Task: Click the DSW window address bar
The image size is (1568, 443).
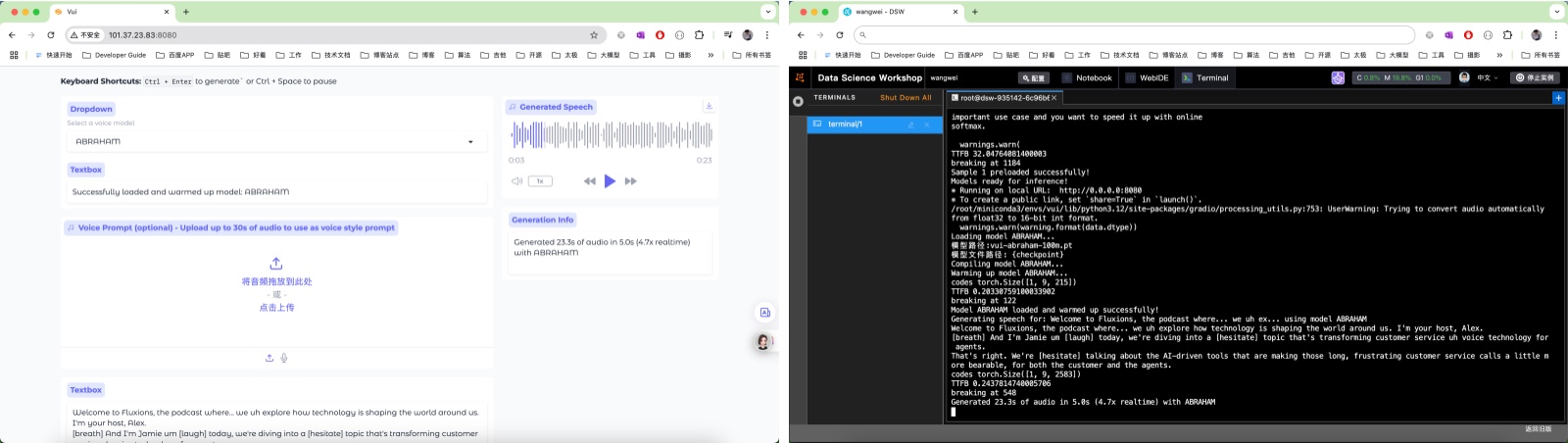Action: click(1135, 34)
